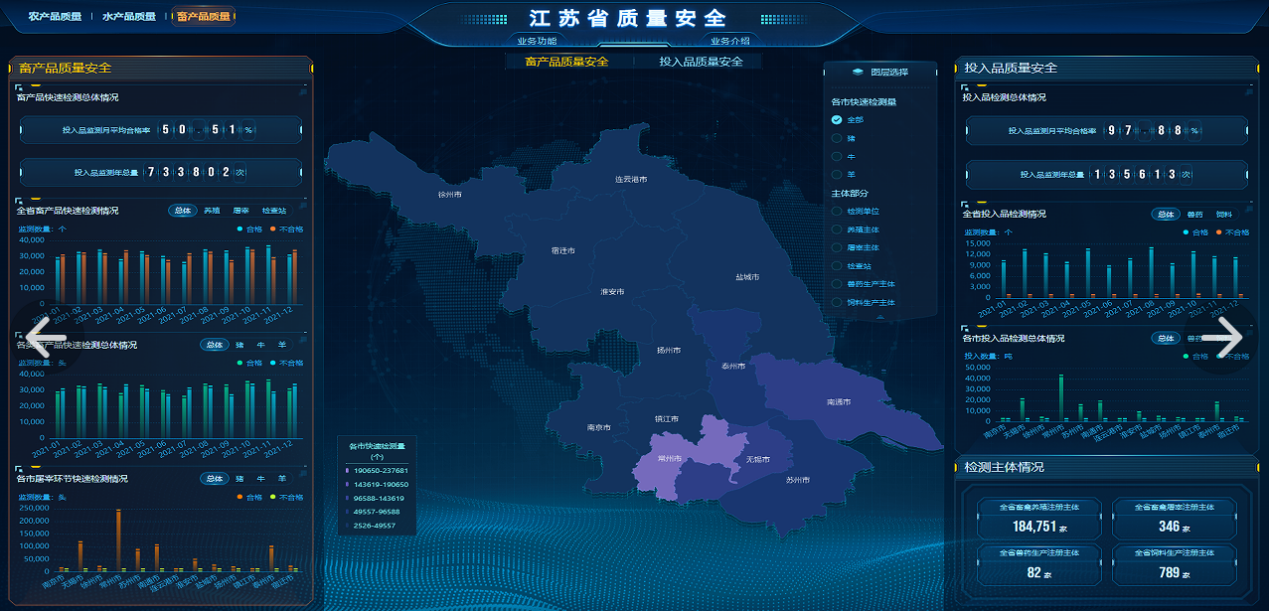1269x611 pixels.
Task: Click 兽药 filter in 全省投入品检测情况
Action: [1195, 214]
